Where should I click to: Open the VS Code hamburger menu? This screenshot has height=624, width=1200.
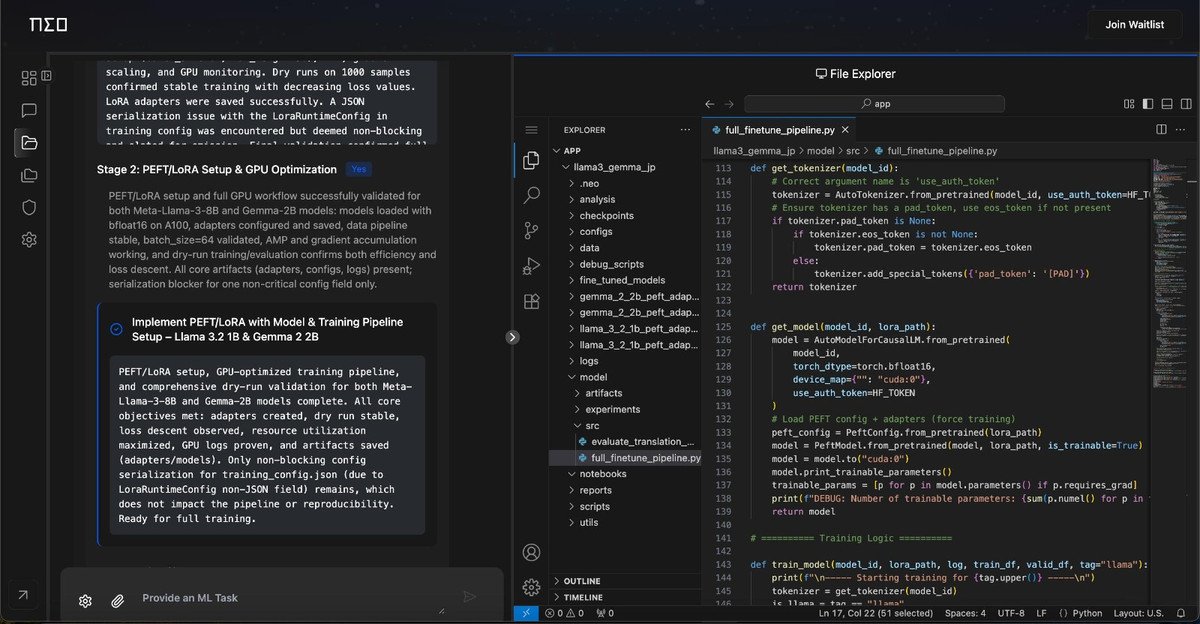531,130
